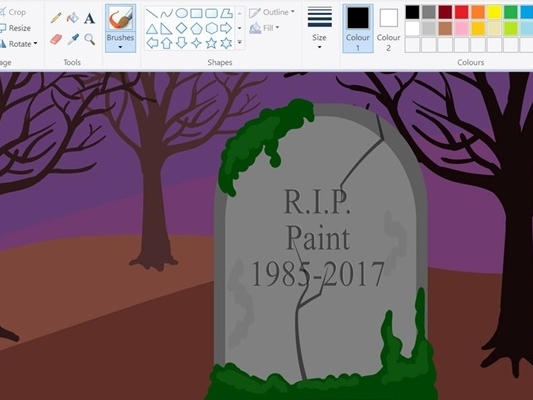Select the Text tool
The image size is (533, 400).
pyautogui.click(x=89, y=18)
